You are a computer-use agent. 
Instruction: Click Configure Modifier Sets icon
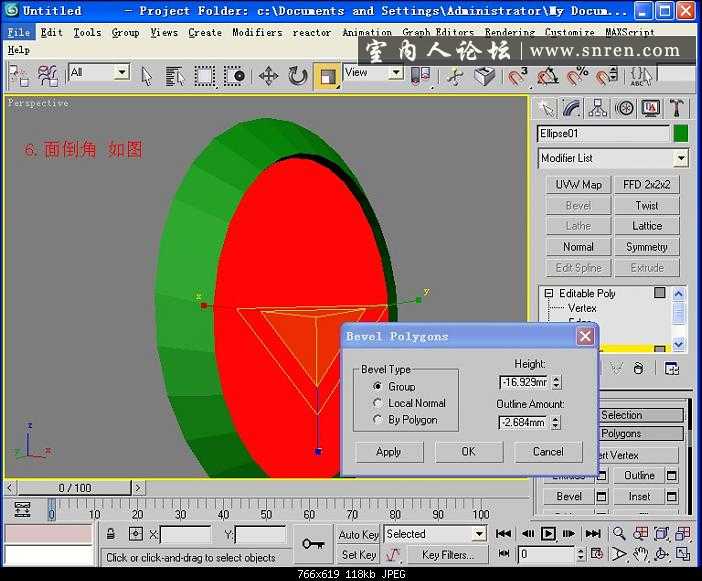[672, 369]
